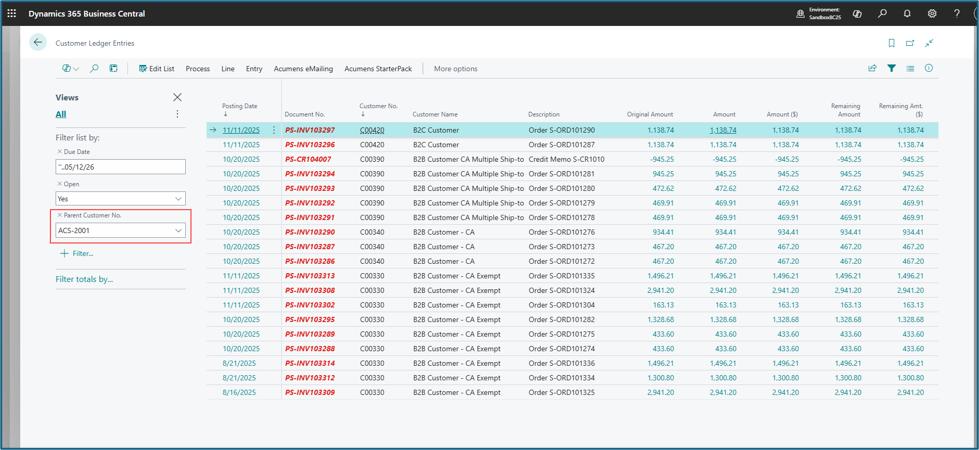Click description Order S-ORD101282
979x450 pixels.
[561, 320]
